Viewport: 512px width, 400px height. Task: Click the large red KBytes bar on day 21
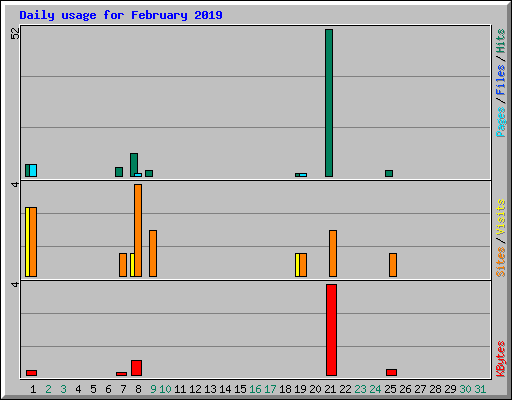(x=331, y=330)
